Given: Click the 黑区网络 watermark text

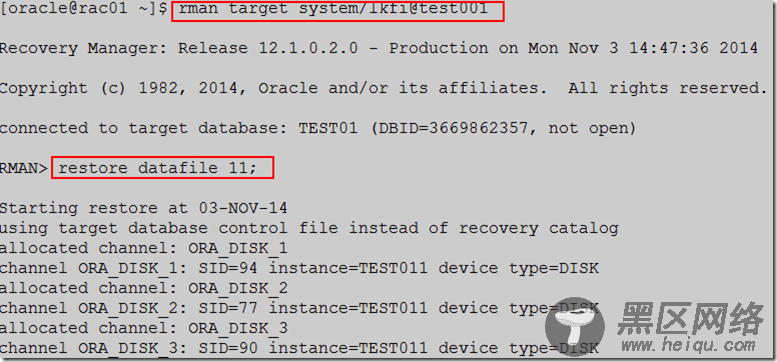Looking at the screenshot, I should click(x=691, y=318).
